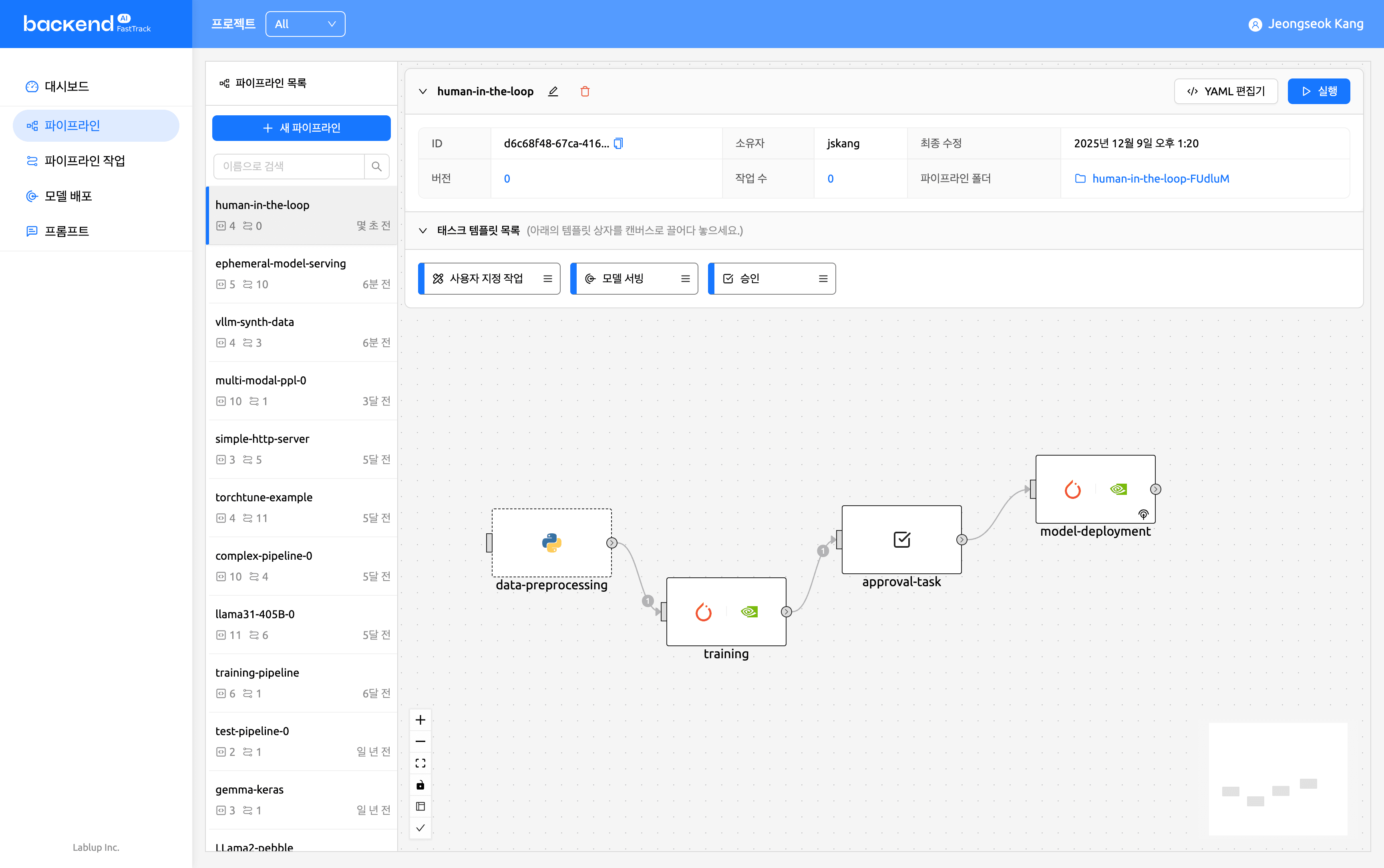The image size is (1384, 868).
Task: Collapse the 태스크 템플릿 목록 section
Action: pos(423,230)
